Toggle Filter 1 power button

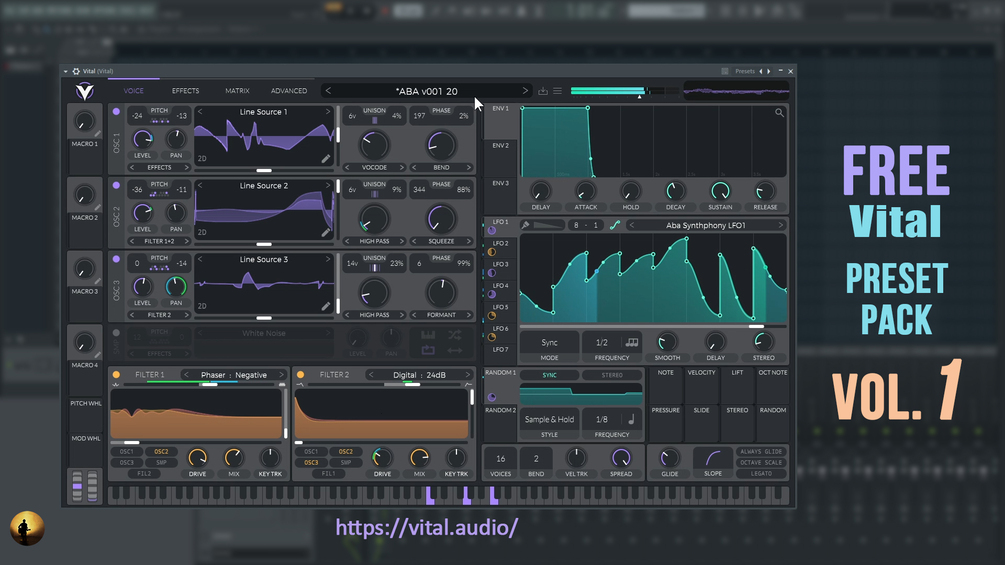pos(116,375)
